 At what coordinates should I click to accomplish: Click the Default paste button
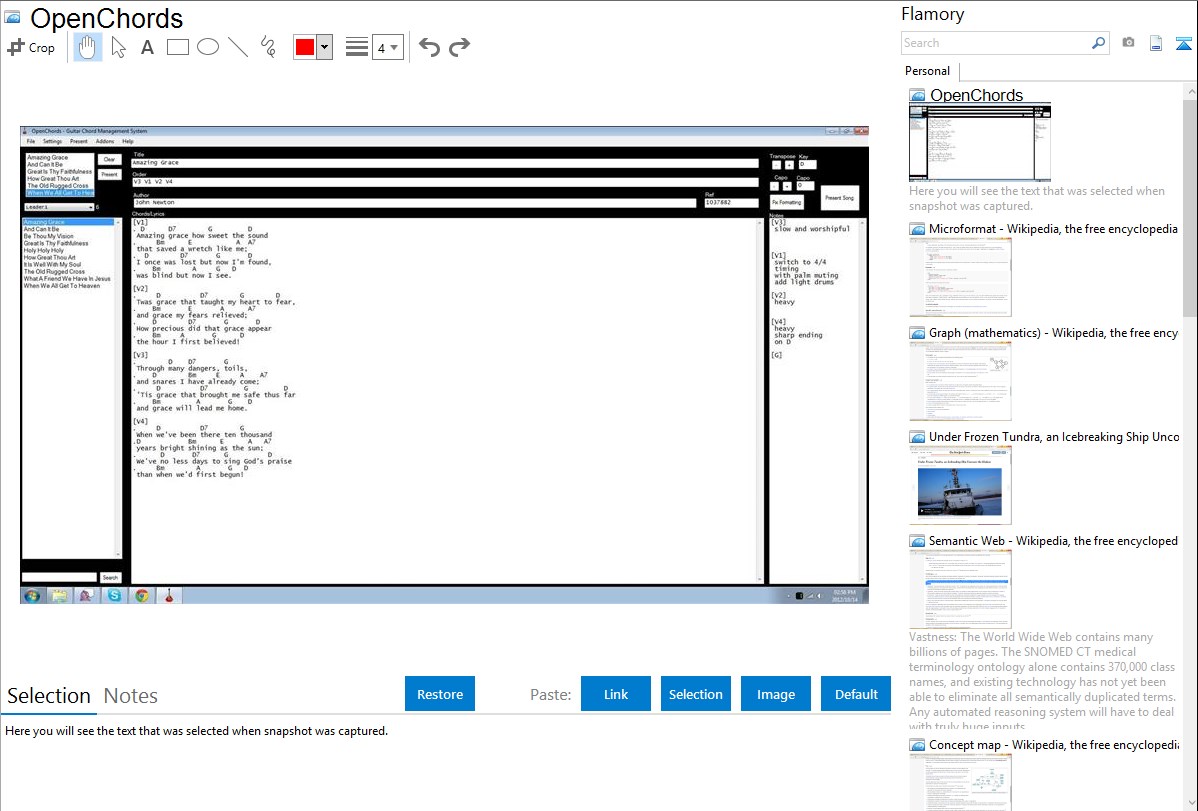tap(856, 694)
